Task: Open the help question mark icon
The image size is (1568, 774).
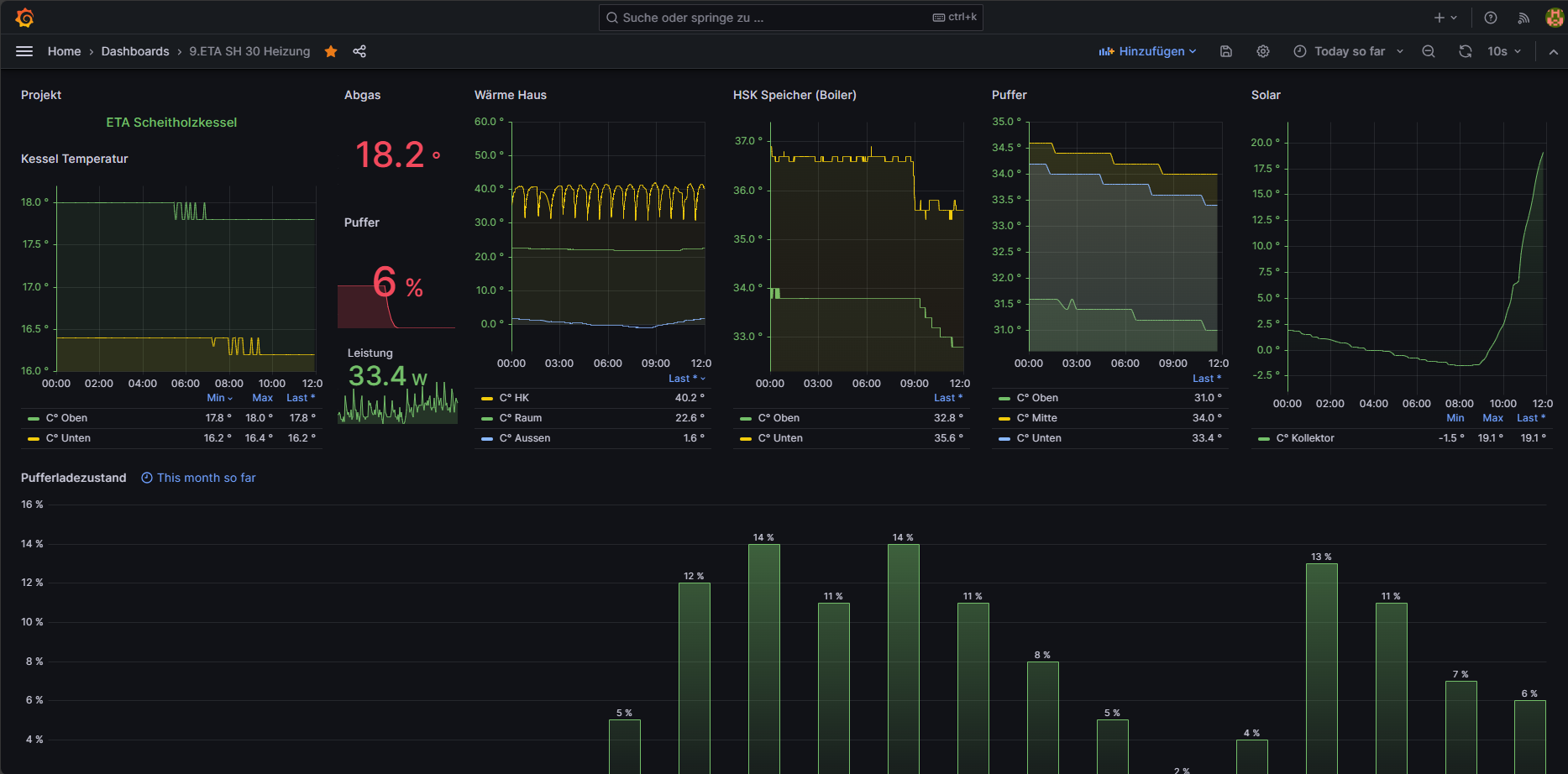Action: coord(1491,18)
